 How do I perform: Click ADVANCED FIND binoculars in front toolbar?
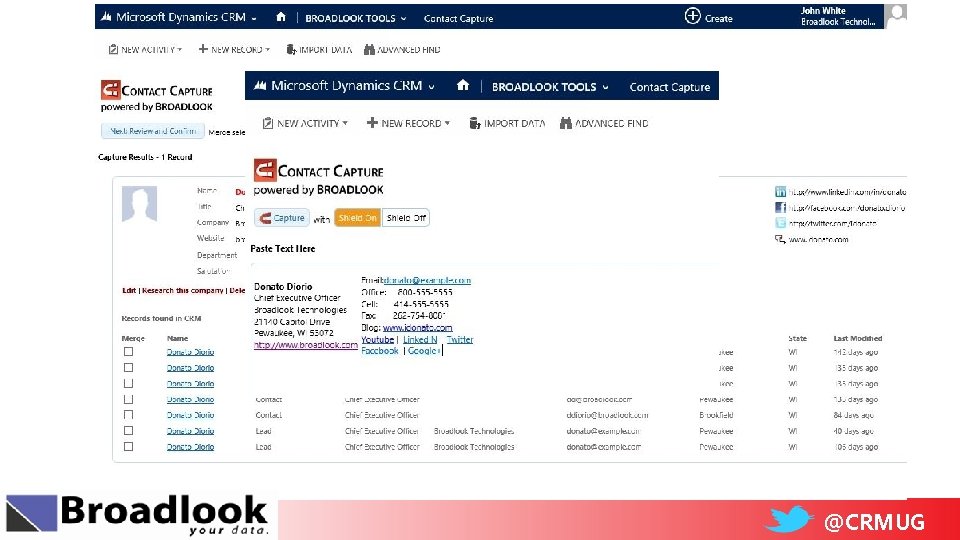point(566,123)
